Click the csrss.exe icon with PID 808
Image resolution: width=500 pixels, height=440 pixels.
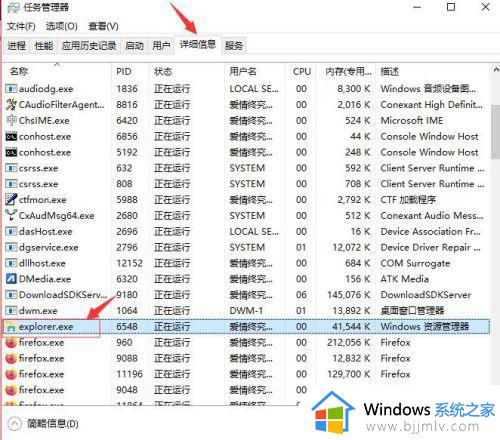point(11,184)
